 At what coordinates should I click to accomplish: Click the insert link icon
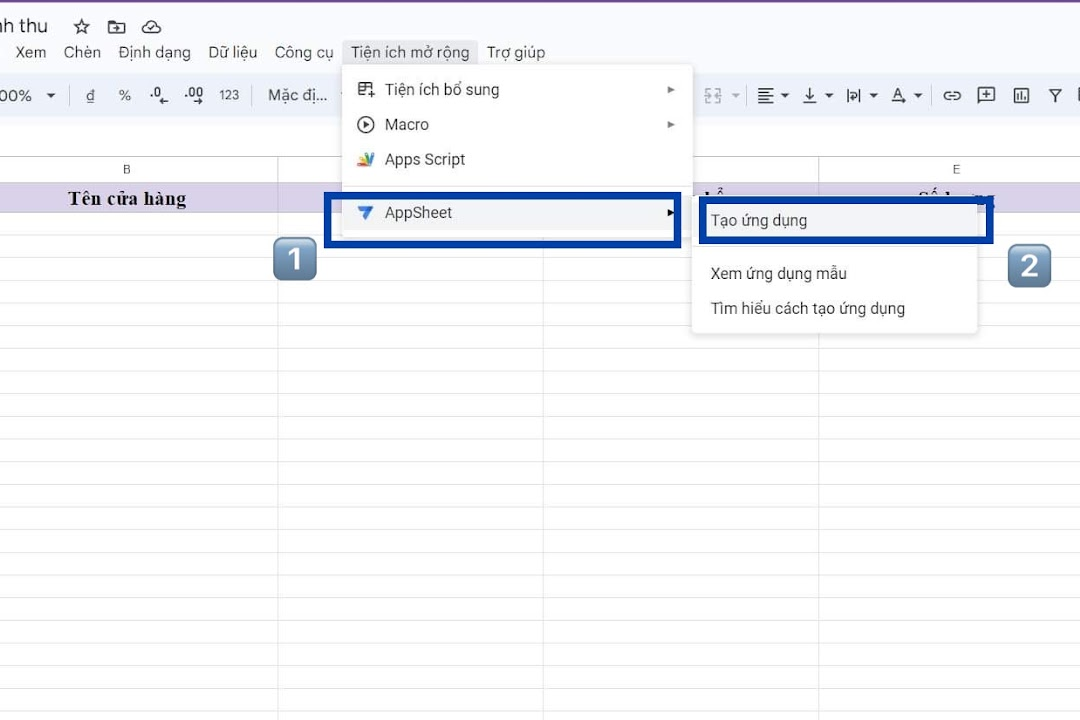[x=952, y=96]
